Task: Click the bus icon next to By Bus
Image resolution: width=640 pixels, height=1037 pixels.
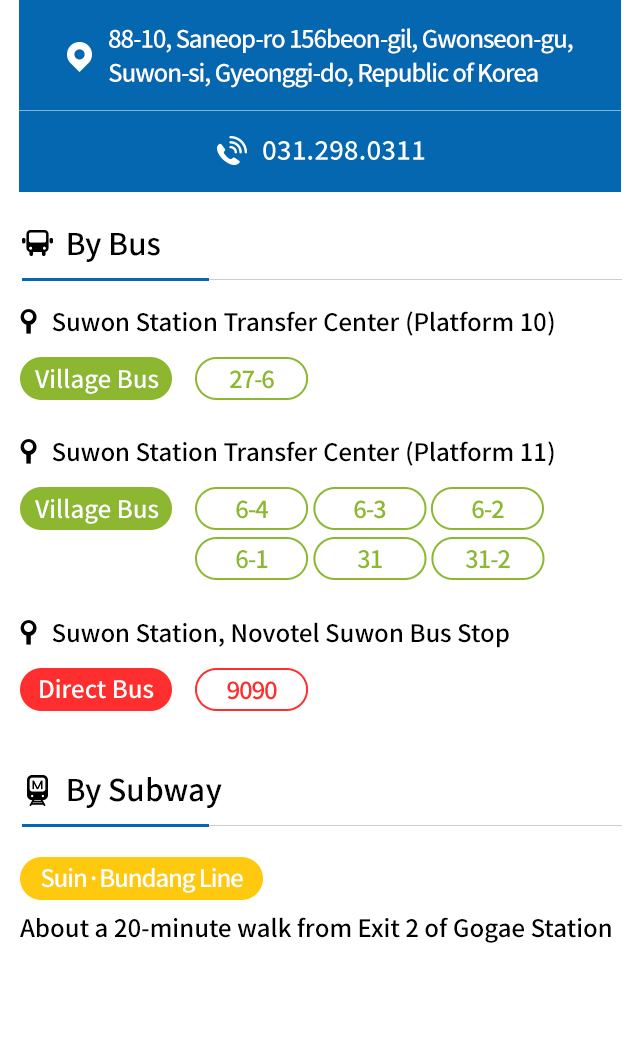Action: (38, 243)
